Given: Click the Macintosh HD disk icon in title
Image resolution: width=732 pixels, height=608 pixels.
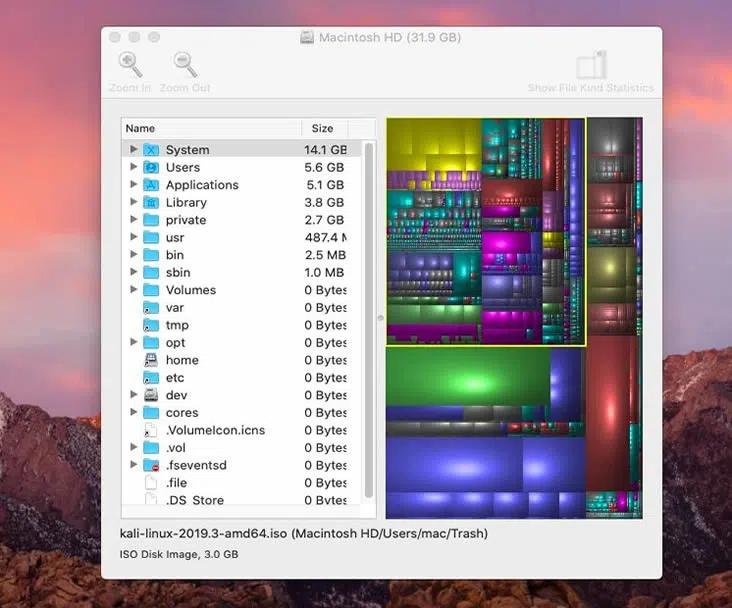Looking at the screenshot, I should point(307,37).
